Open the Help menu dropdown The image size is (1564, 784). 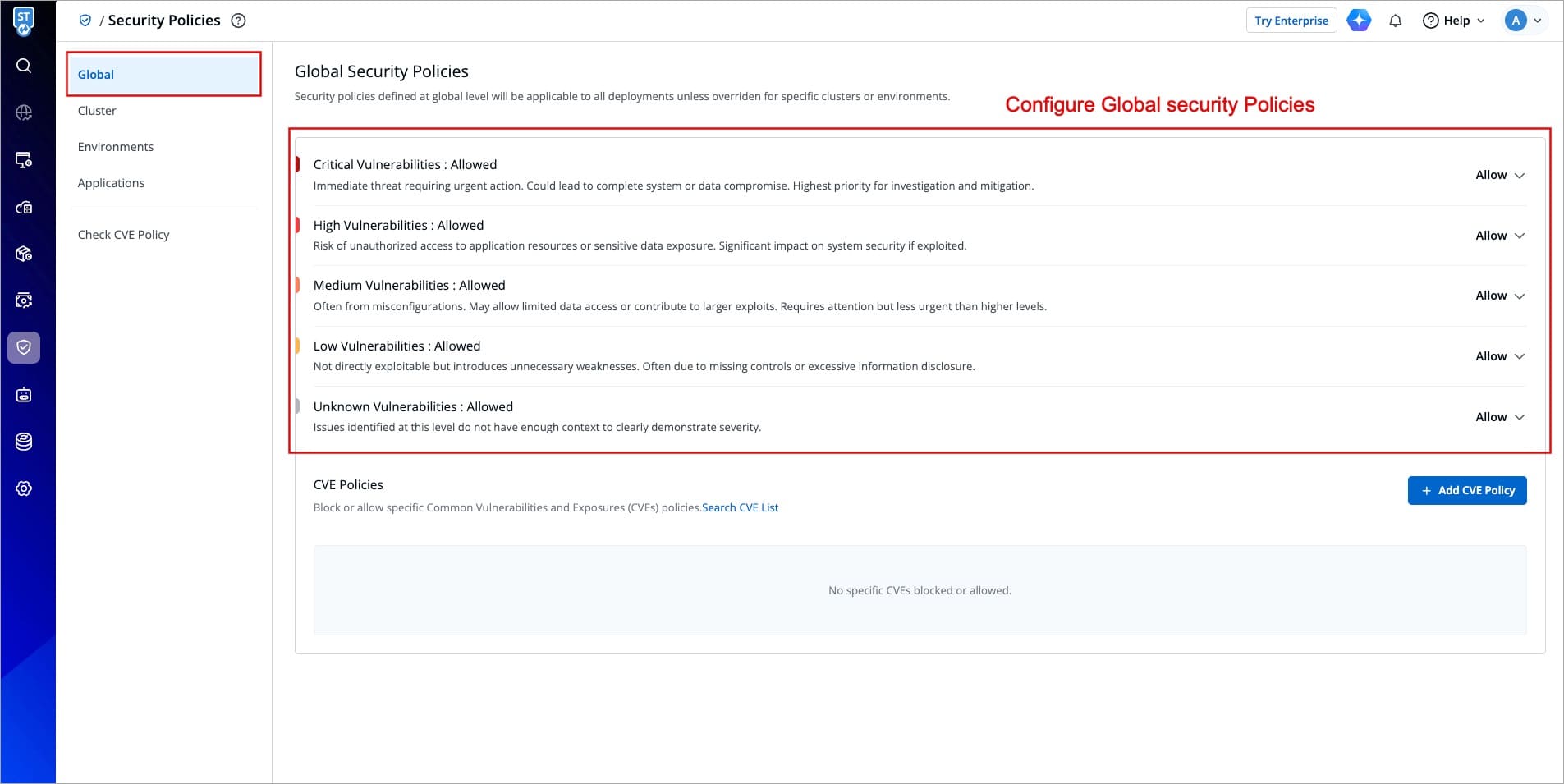pyautogui.click(x=1454, y=21)
